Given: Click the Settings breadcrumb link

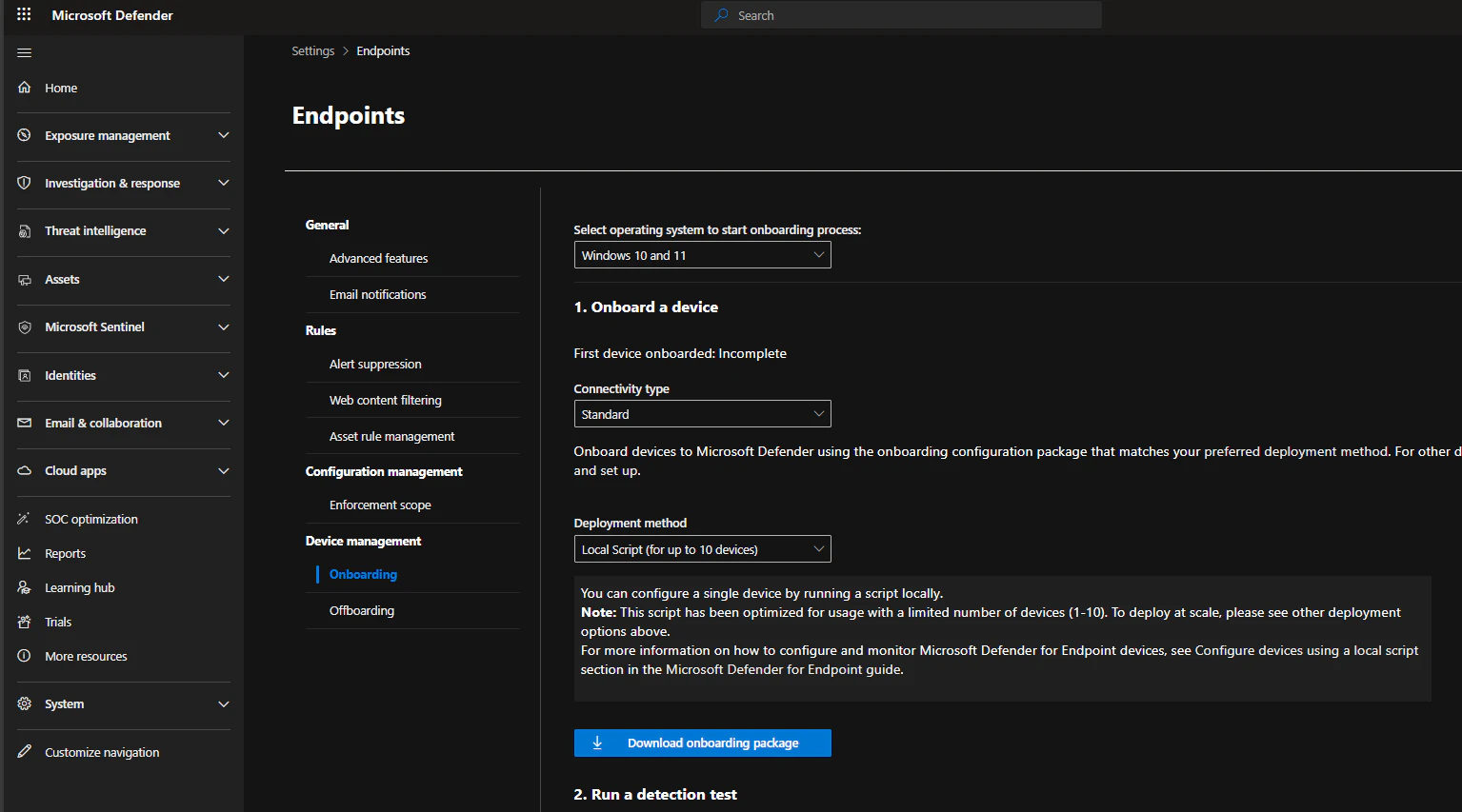Looking at the screenshot, I should point(312,50).
